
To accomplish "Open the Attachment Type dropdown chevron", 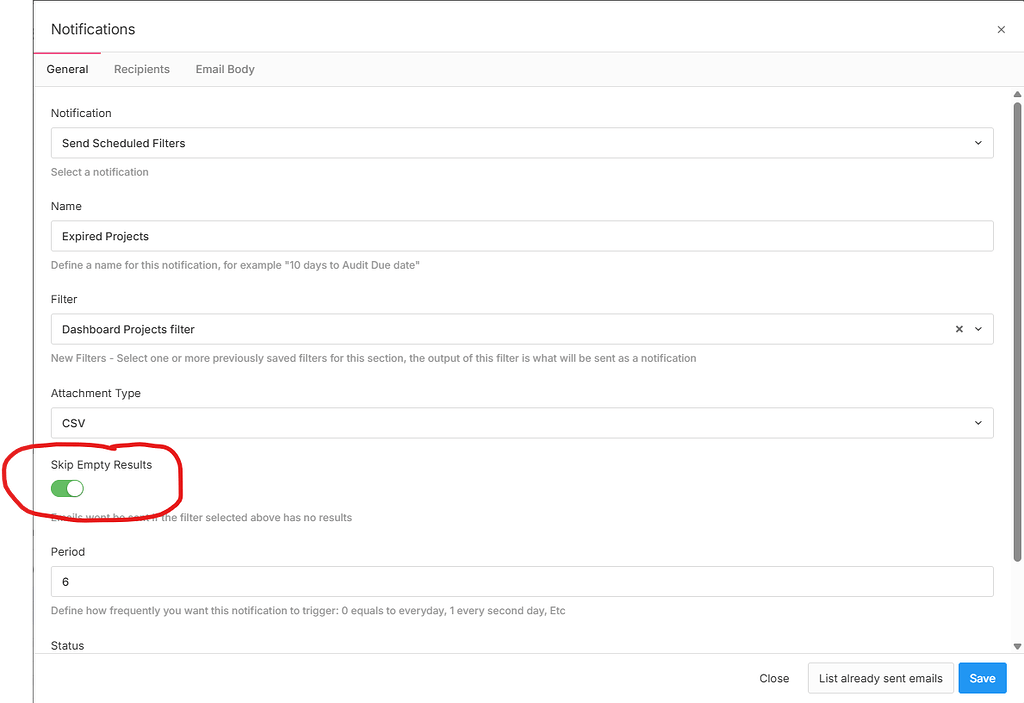I will (978, 422).
